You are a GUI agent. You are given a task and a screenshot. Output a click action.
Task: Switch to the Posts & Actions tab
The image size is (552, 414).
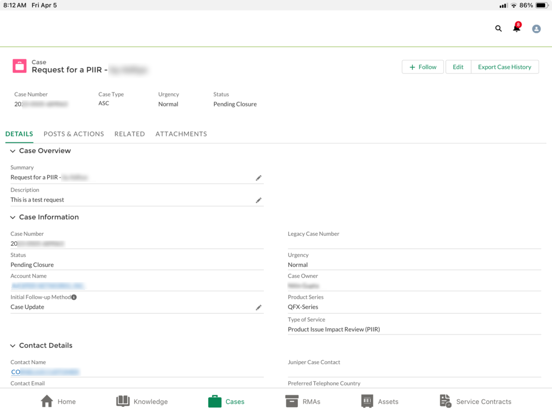coord(74,134)
